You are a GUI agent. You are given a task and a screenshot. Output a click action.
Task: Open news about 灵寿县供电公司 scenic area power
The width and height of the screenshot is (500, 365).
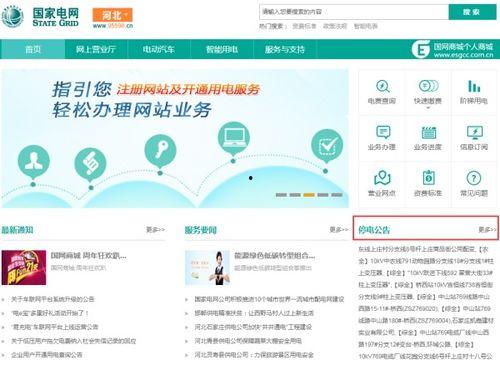click(254, 355)
